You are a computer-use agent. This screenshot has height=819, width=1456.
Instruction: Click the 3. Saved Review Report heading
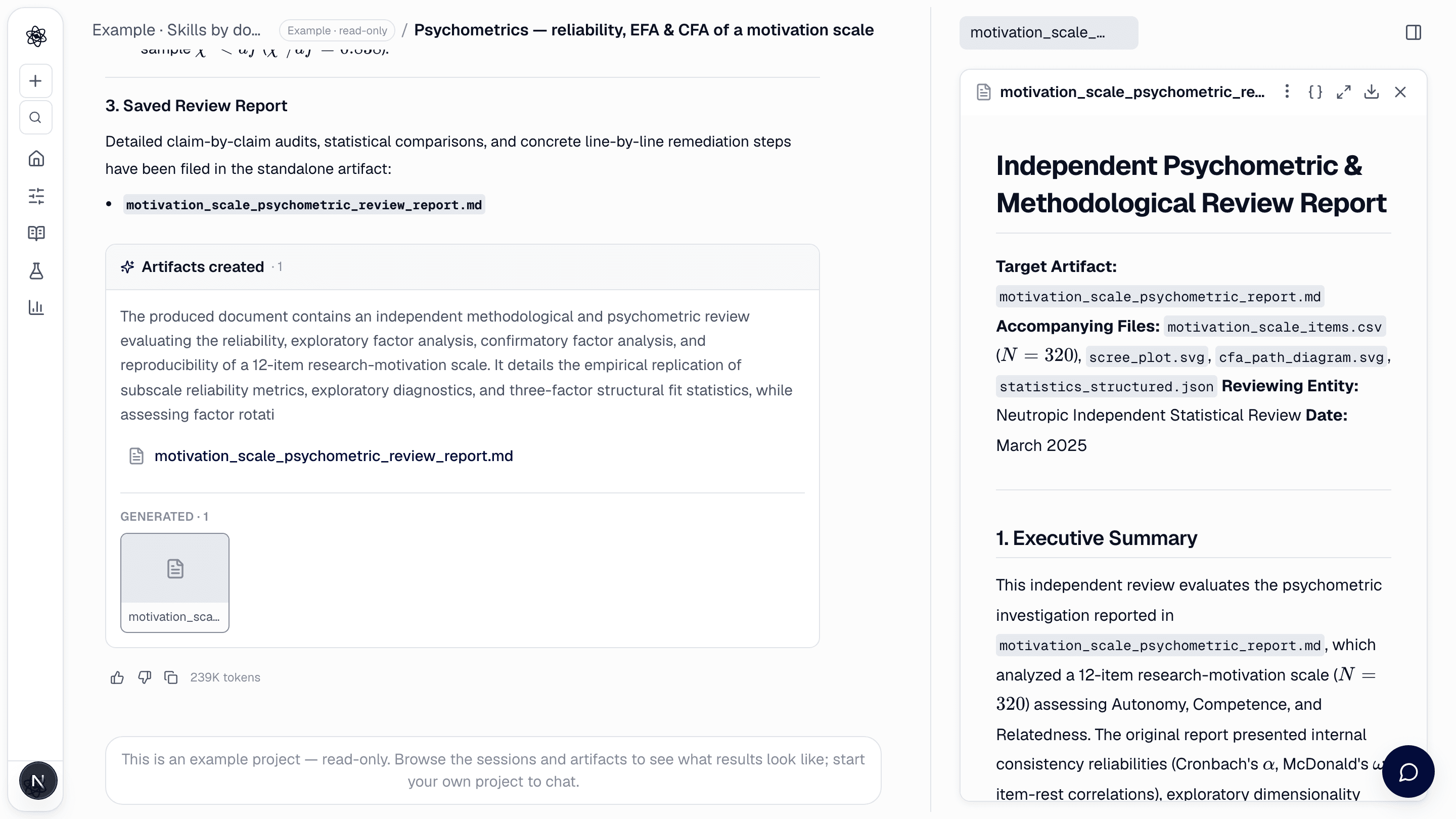pos(196,106)
